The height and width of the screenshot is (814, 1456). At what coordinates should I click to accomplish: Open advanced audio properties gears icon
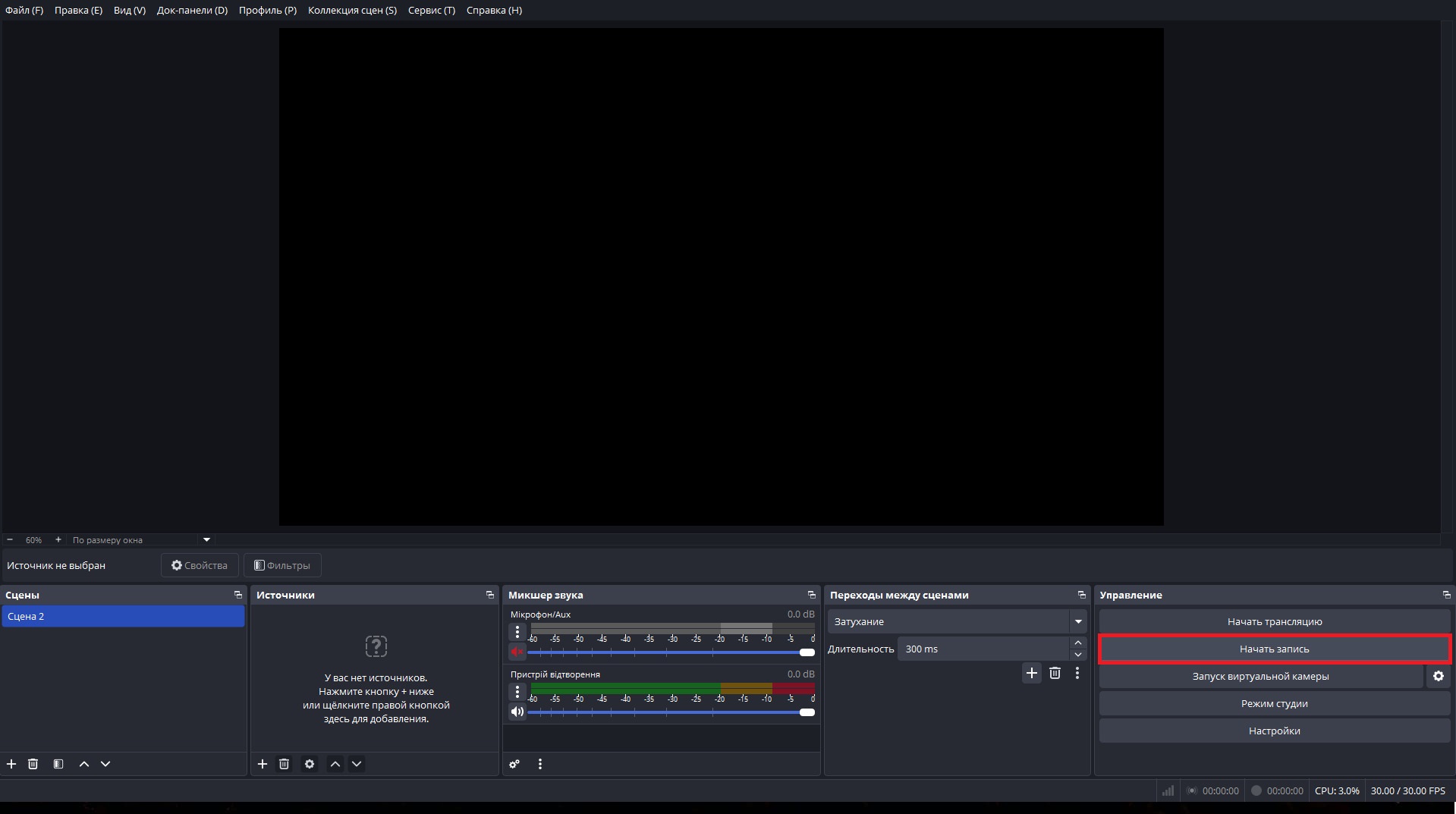[514, 764]
